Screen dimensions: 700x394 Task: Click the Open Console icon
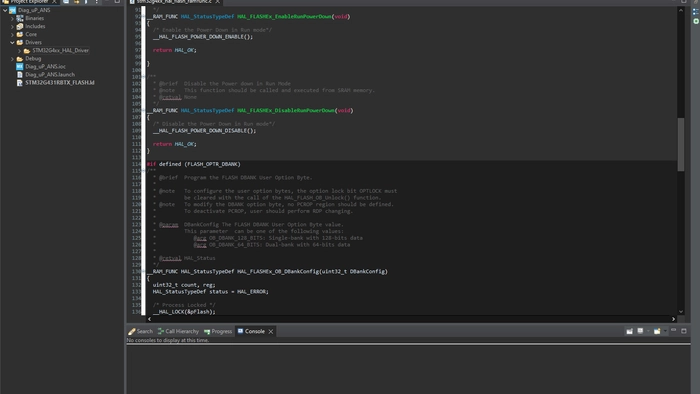[657, 331]
